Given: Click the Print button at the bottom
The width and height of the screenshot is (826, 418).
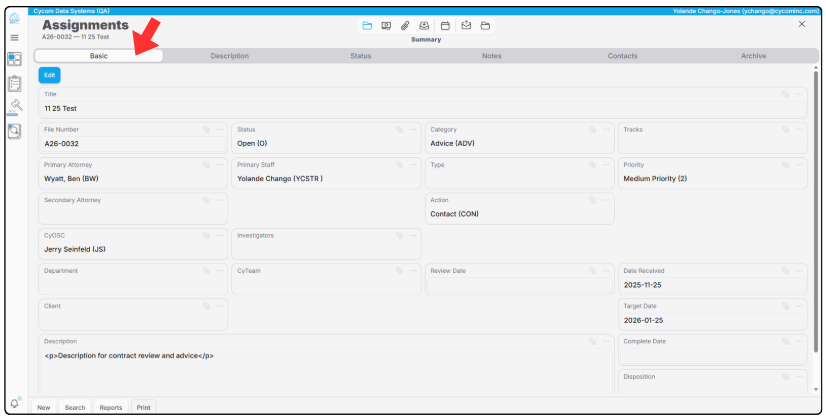Looking at the screenshot, I should pos(143,407).
